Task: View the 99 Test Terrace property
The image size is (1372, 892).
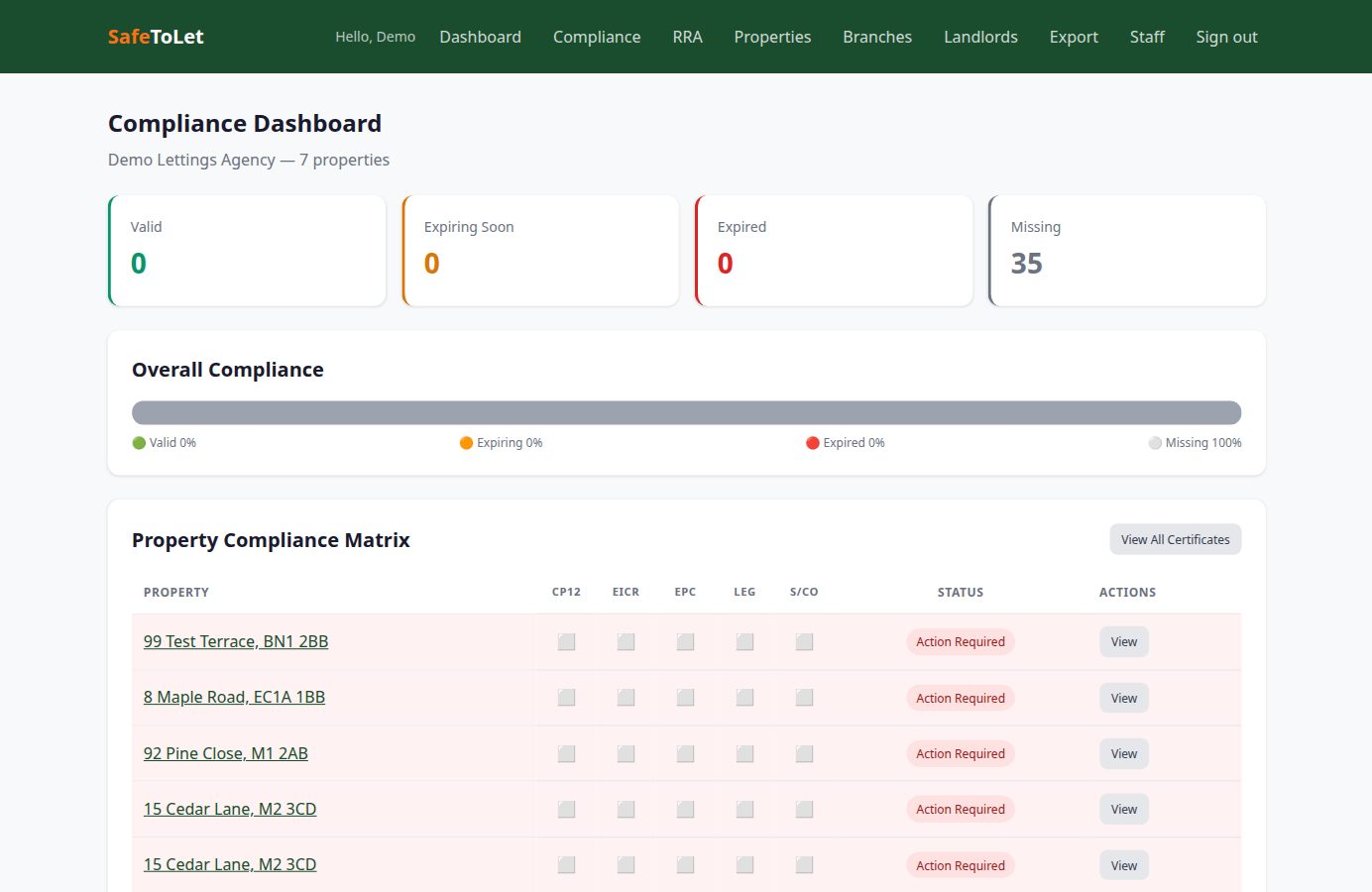Action: coord(1124,642)
